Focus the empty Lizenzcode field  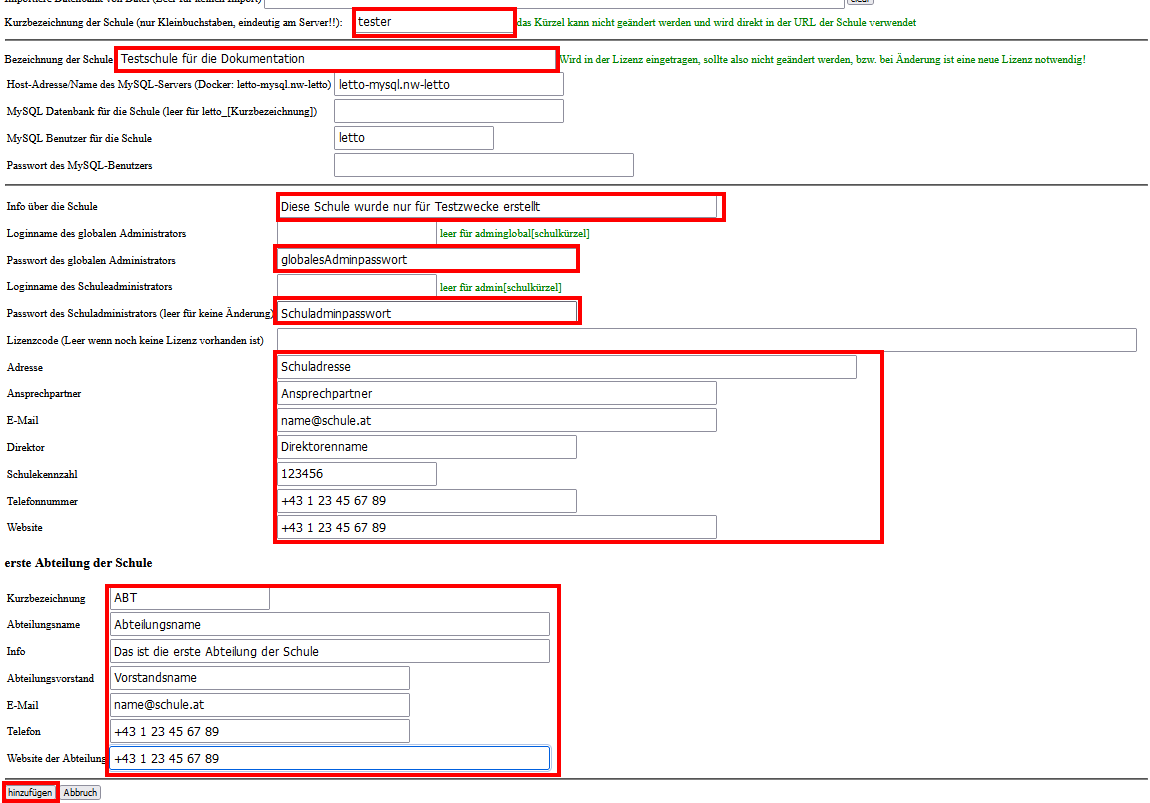706,340
